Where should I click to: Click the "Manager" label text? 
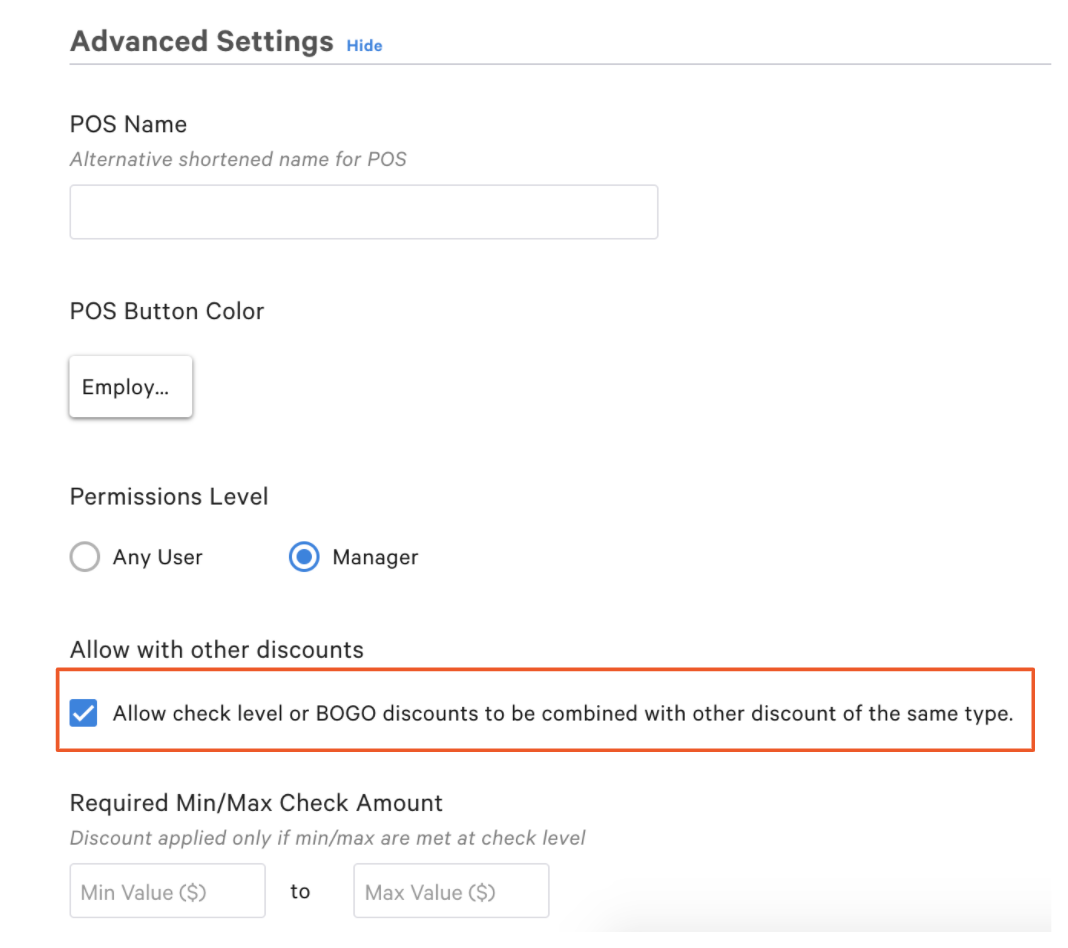pos(375,557)
